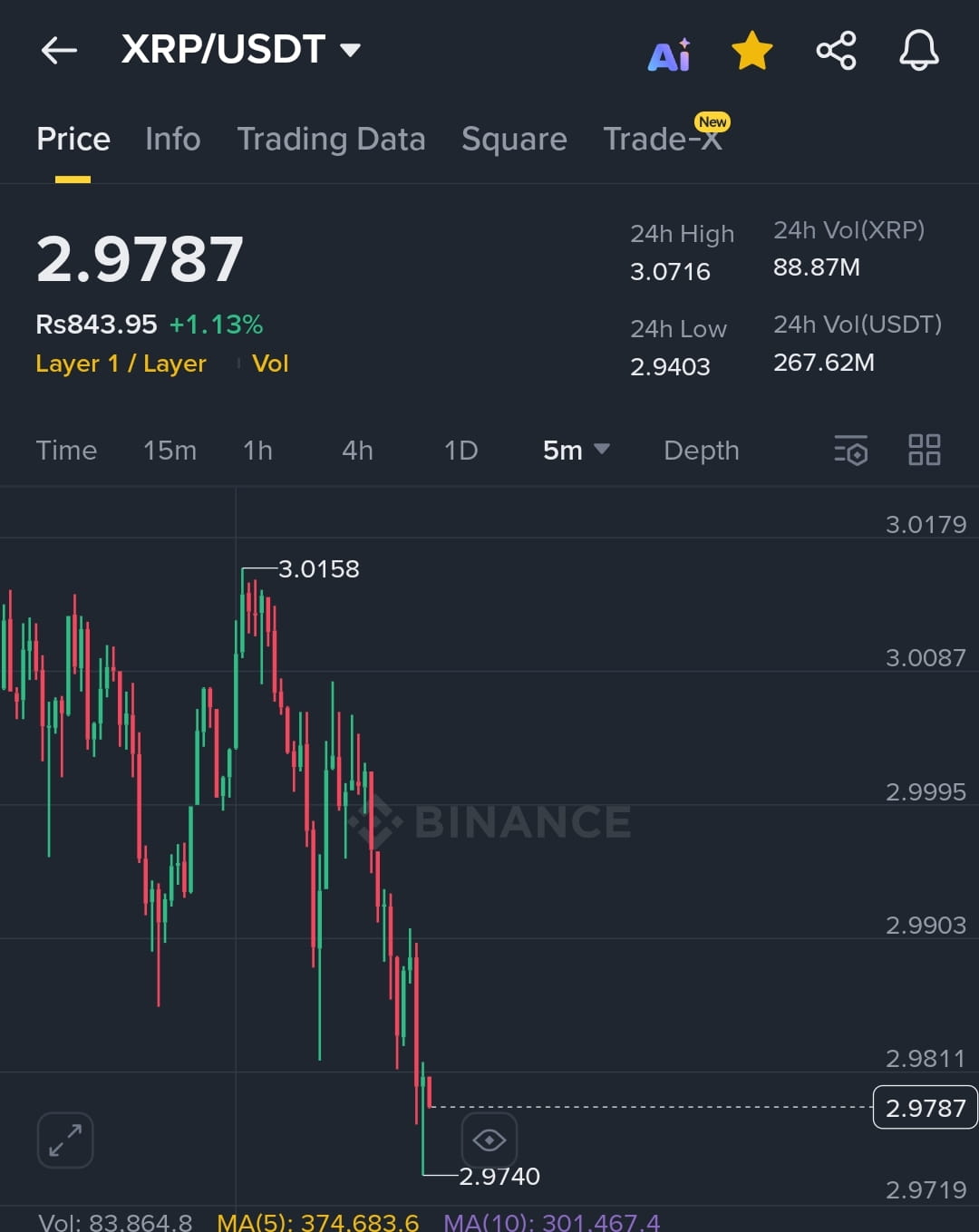
Task: Open price alert bell icon
Action: [x=918, y=50]
